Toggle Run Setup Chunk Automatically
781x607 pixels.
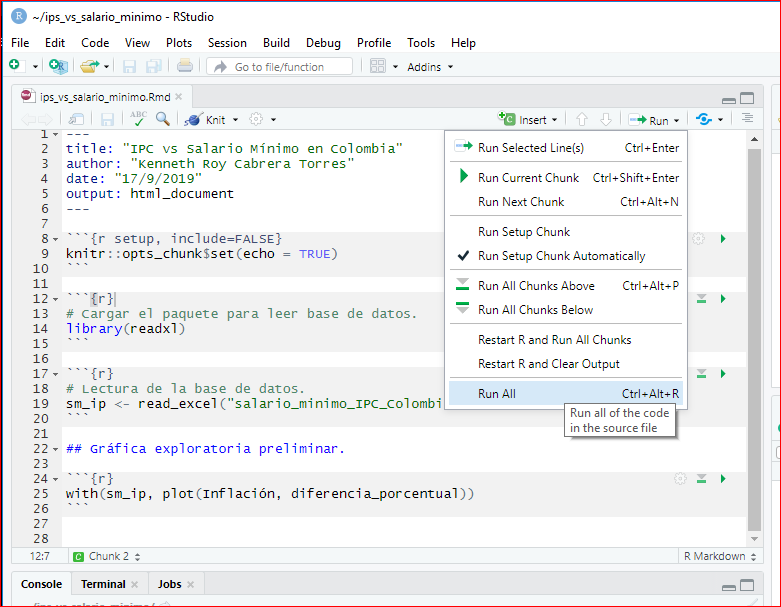point(566,256)
